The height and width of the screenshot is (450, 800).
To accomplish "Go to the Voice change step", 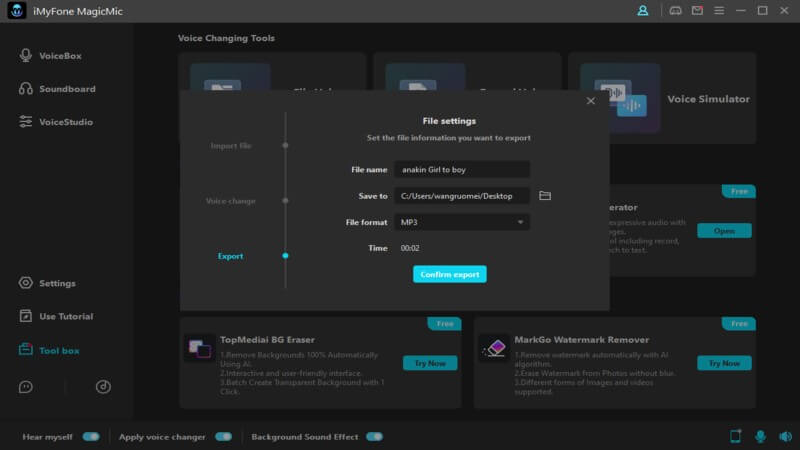I will 231,201.
